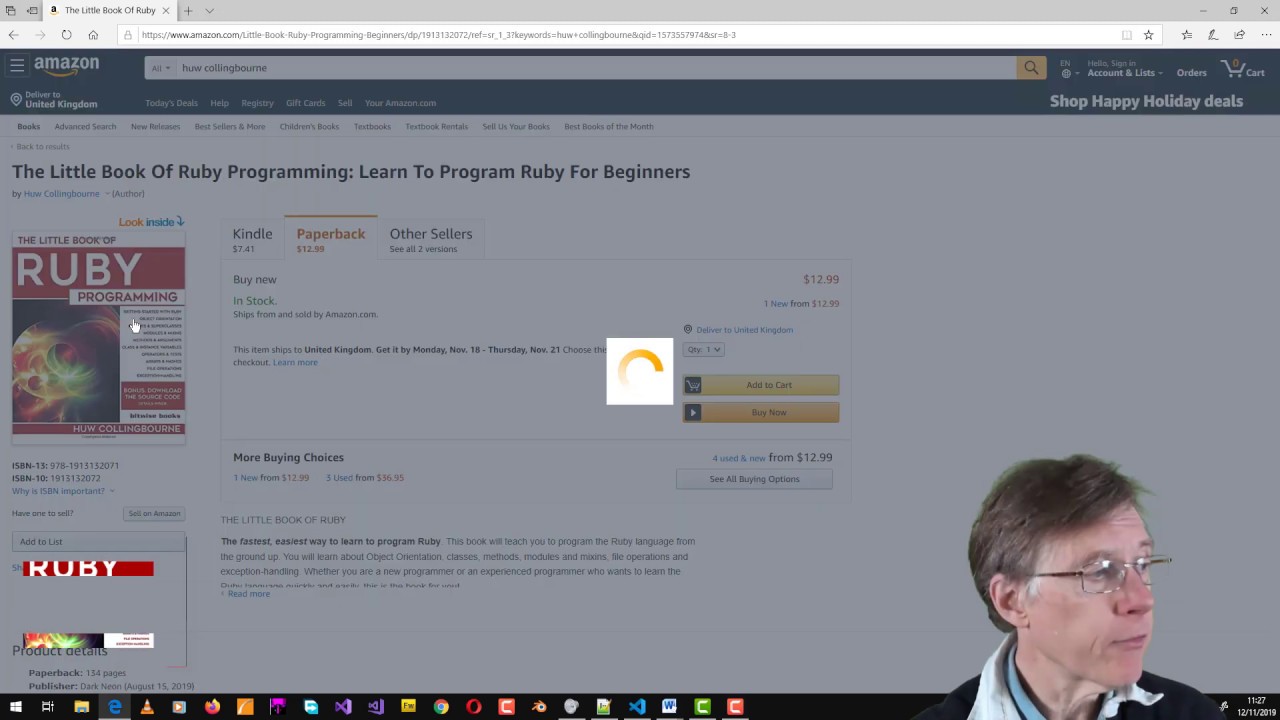Image resolution: width=1280 pixels, height=720 pixels.
Task: Open a new browser tab
Action: (188, 10)
